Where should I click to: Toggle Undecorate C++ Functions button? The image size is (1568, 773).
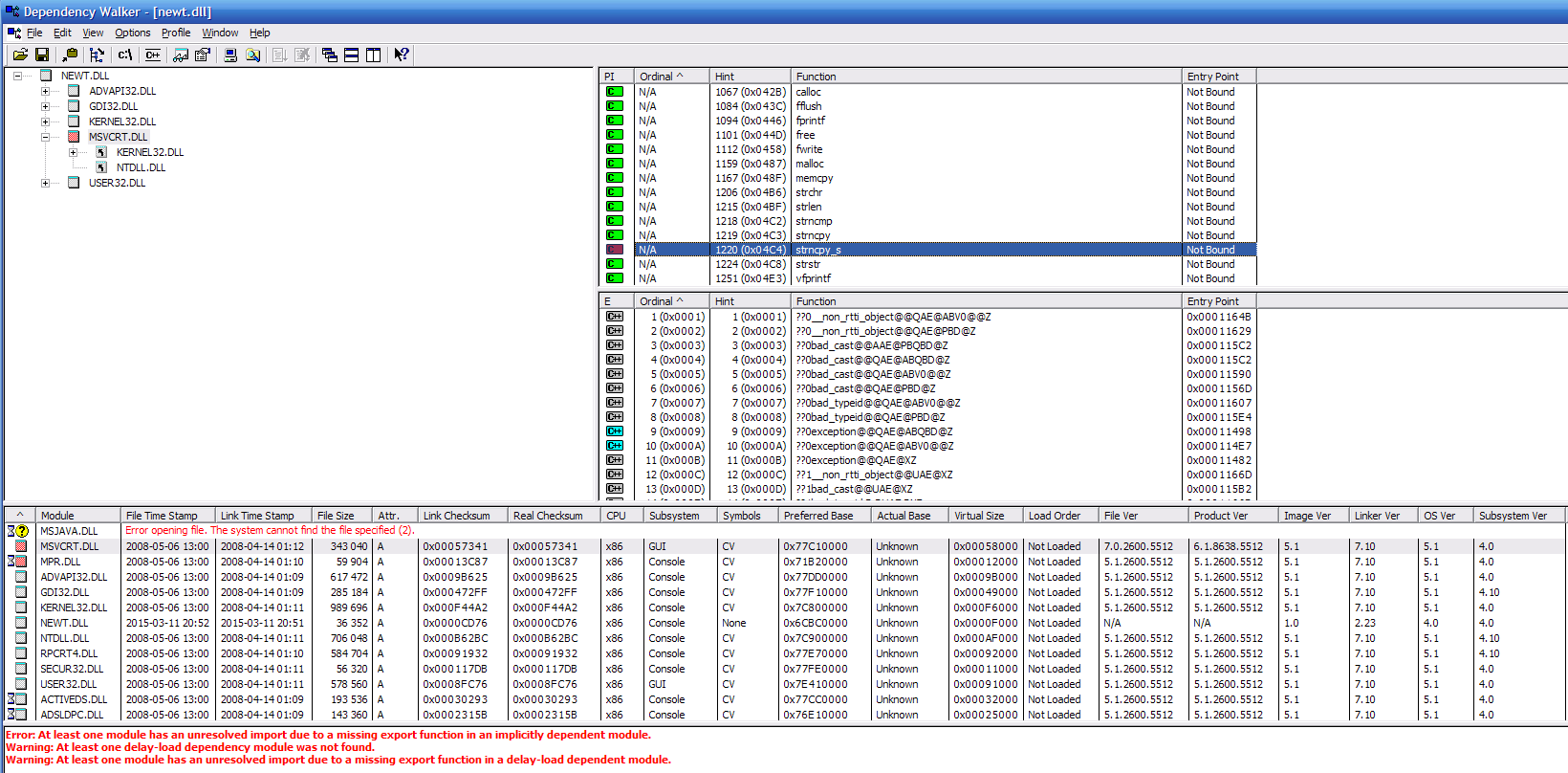pyautogui.click(x=153, y=55)
